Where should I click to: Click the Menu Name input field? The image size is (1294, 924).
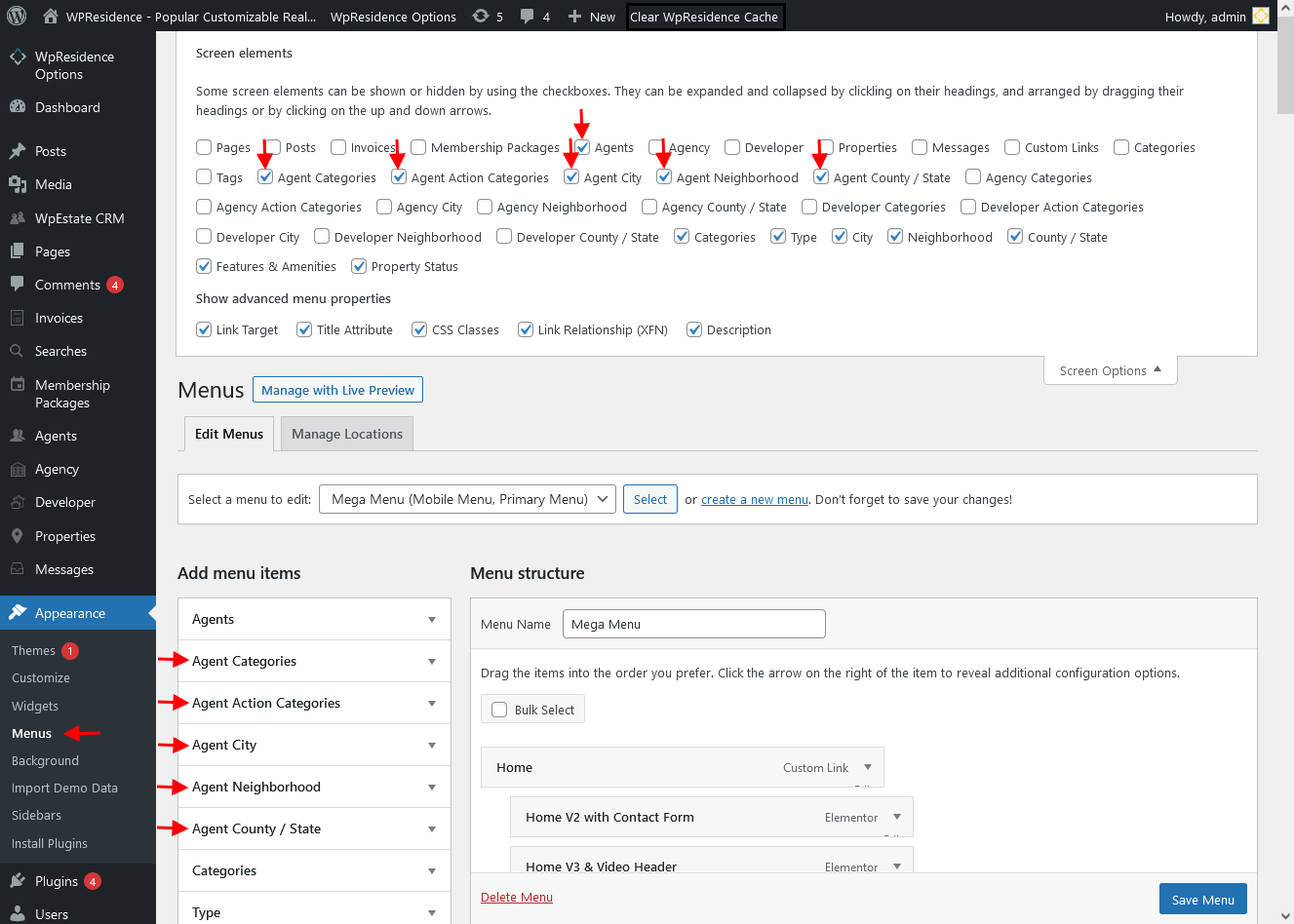[694, 624]
